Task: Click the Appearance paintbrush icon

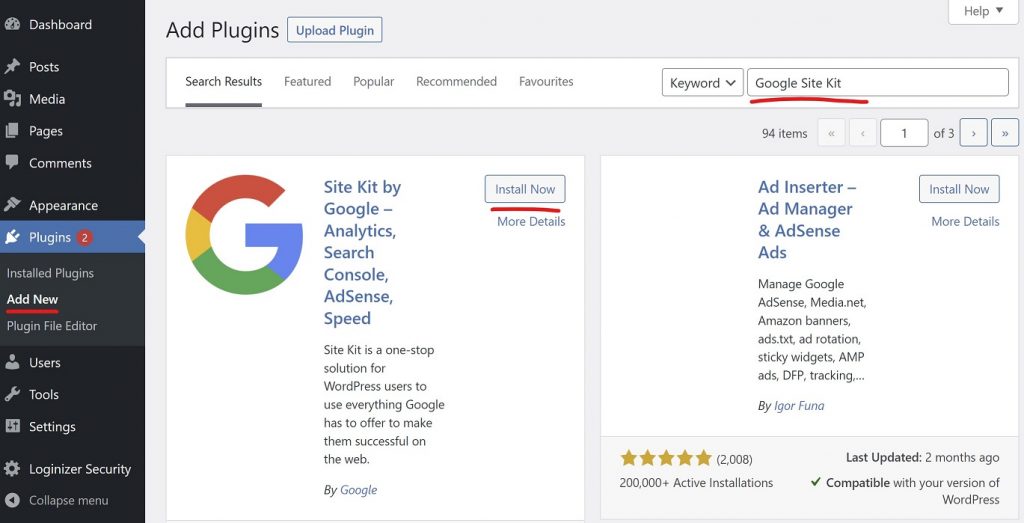Action: (13, 205)
